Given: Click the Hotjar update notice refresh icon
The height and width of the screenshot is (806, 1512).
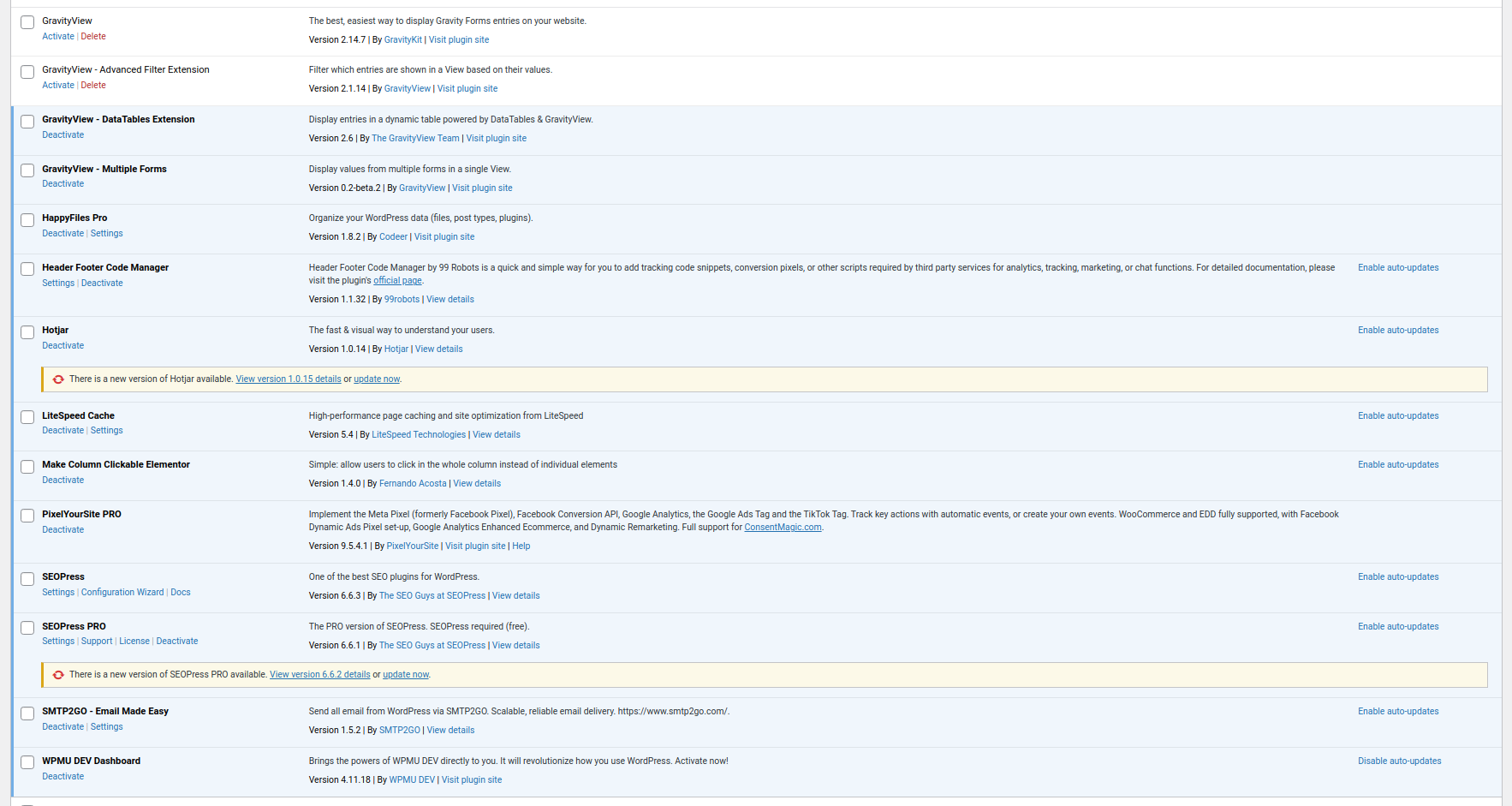Looking at the screenshot, I should [x=58, y=379].
